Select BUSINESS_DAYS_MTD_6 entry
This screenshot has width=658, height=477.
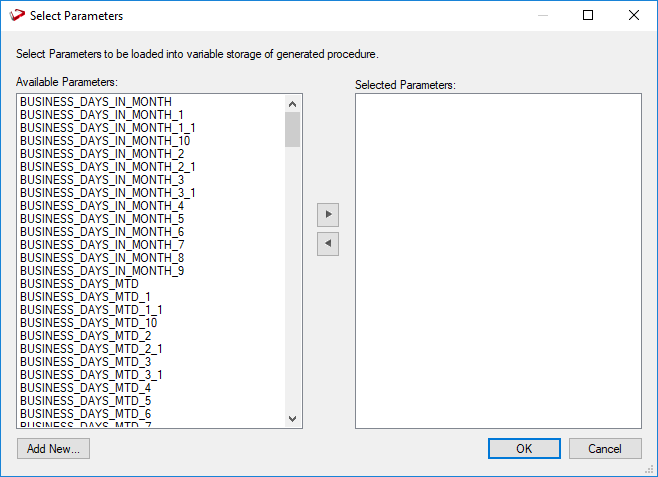(x=85, y=414)
